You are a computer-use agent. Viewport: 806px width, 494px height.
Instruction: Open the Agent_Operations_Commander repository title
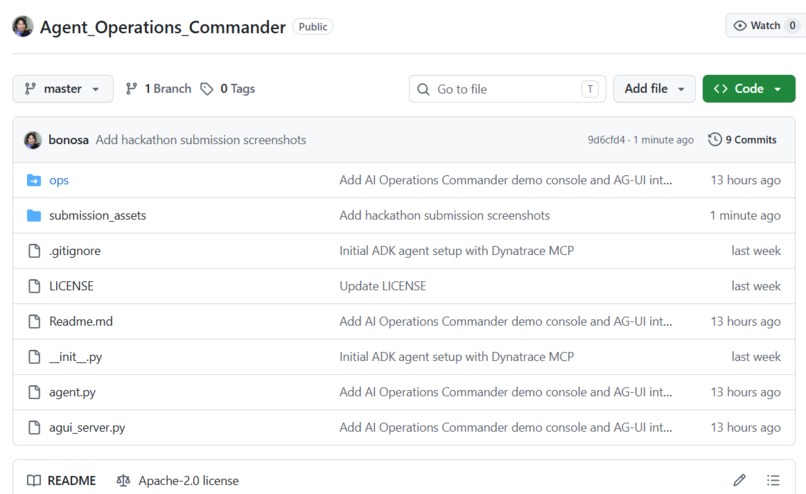(x=162, y=27)
